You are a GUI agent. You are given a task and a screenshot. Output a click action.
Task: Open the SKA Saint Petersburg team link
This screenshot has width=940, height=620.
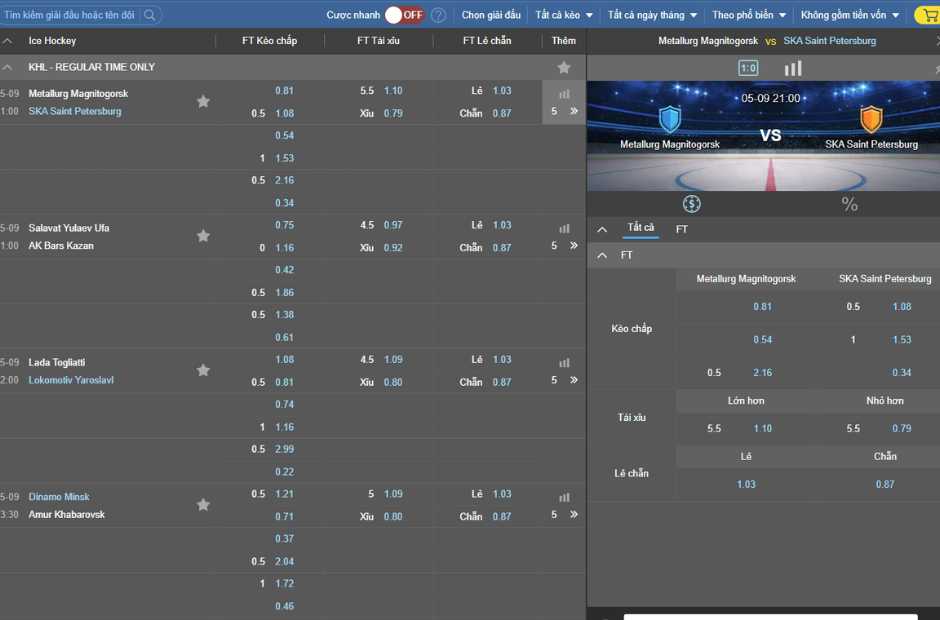pyautogui.click(x=75, y=111)
